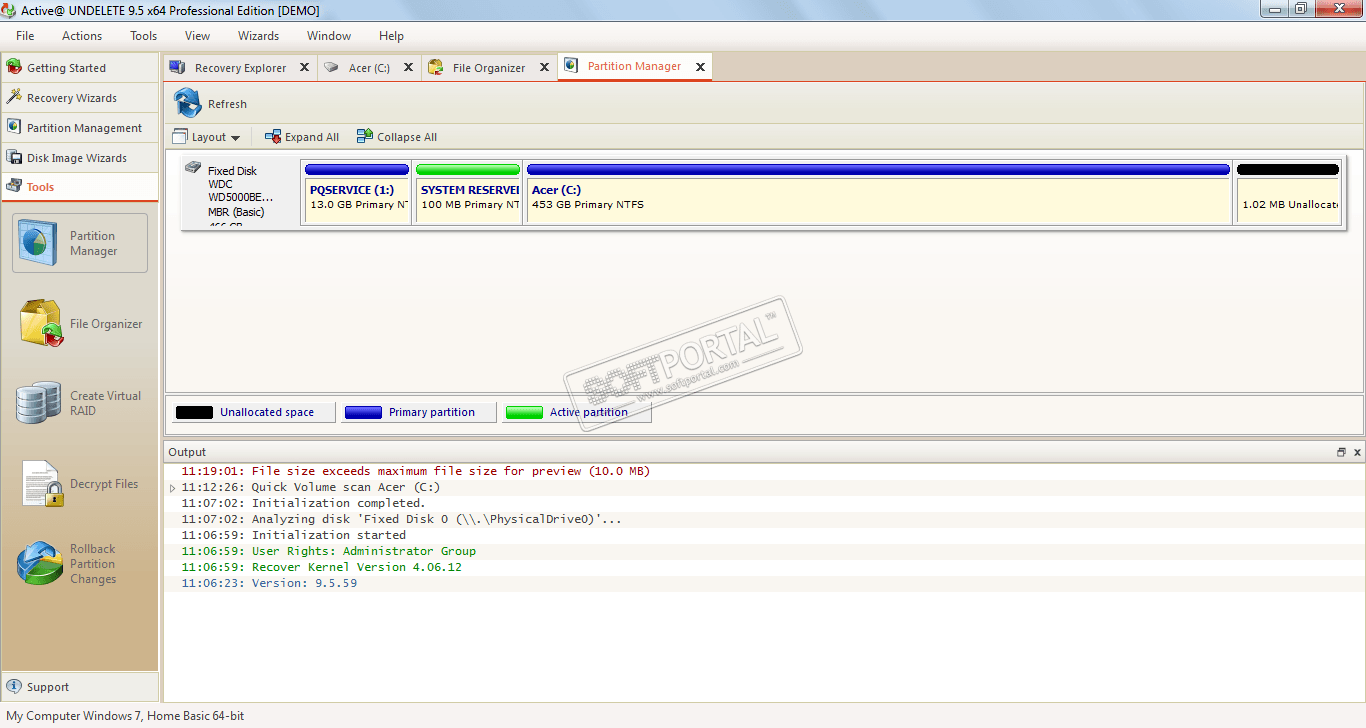Click the Partition Management sidebar icon
Viewport: 1366px width, 728px height.
[14, 127]
